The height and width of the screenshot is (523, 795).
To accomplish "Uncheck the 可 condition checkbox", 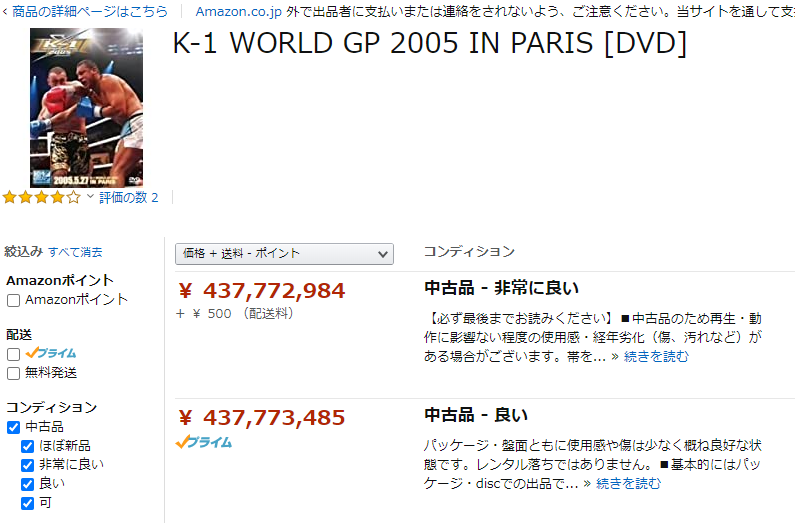I will pyautogui.click(x=28, y=503).
